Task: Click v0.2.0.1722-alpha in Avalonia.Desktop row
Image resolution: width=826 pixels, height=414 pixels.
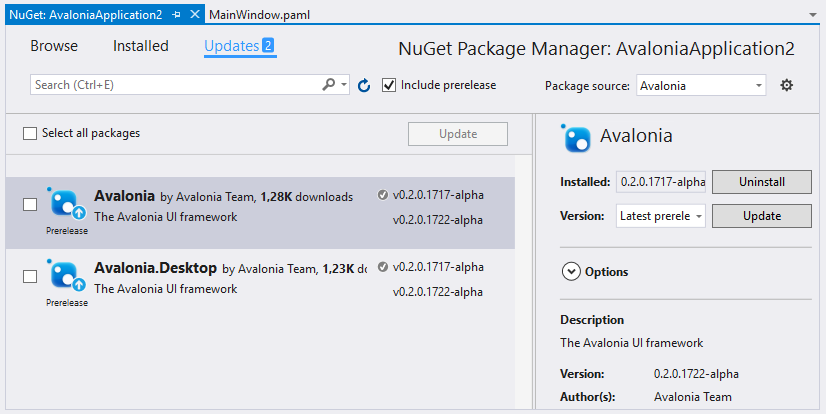Action: (438, 292)
